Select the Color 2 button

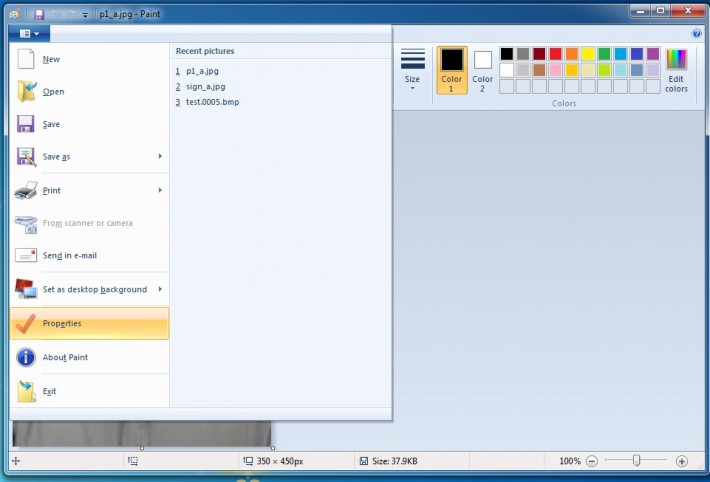[483, 70]
